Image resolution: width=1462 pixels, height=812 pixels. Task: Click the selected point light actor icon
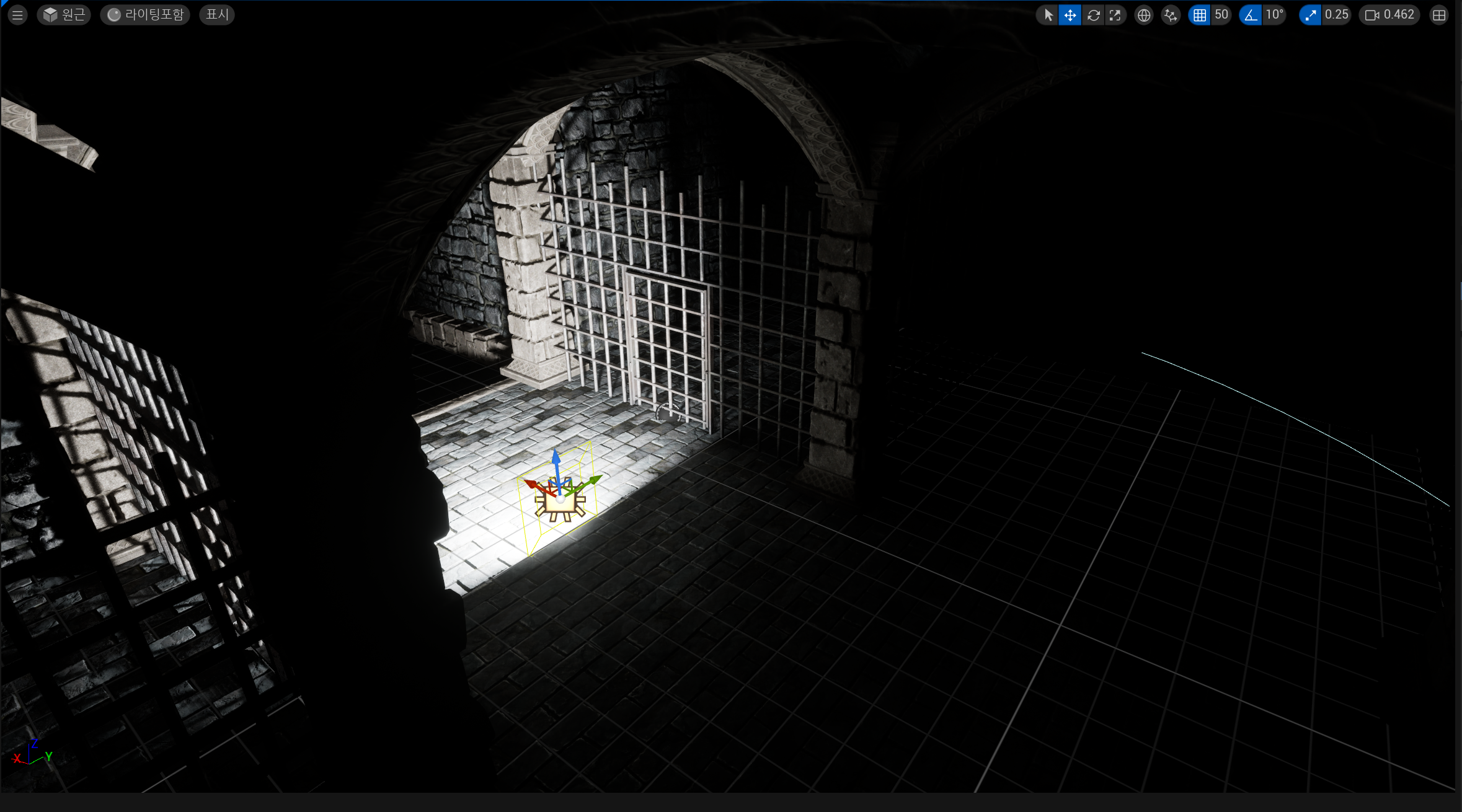pyautogui.click(x=561, y=508)
